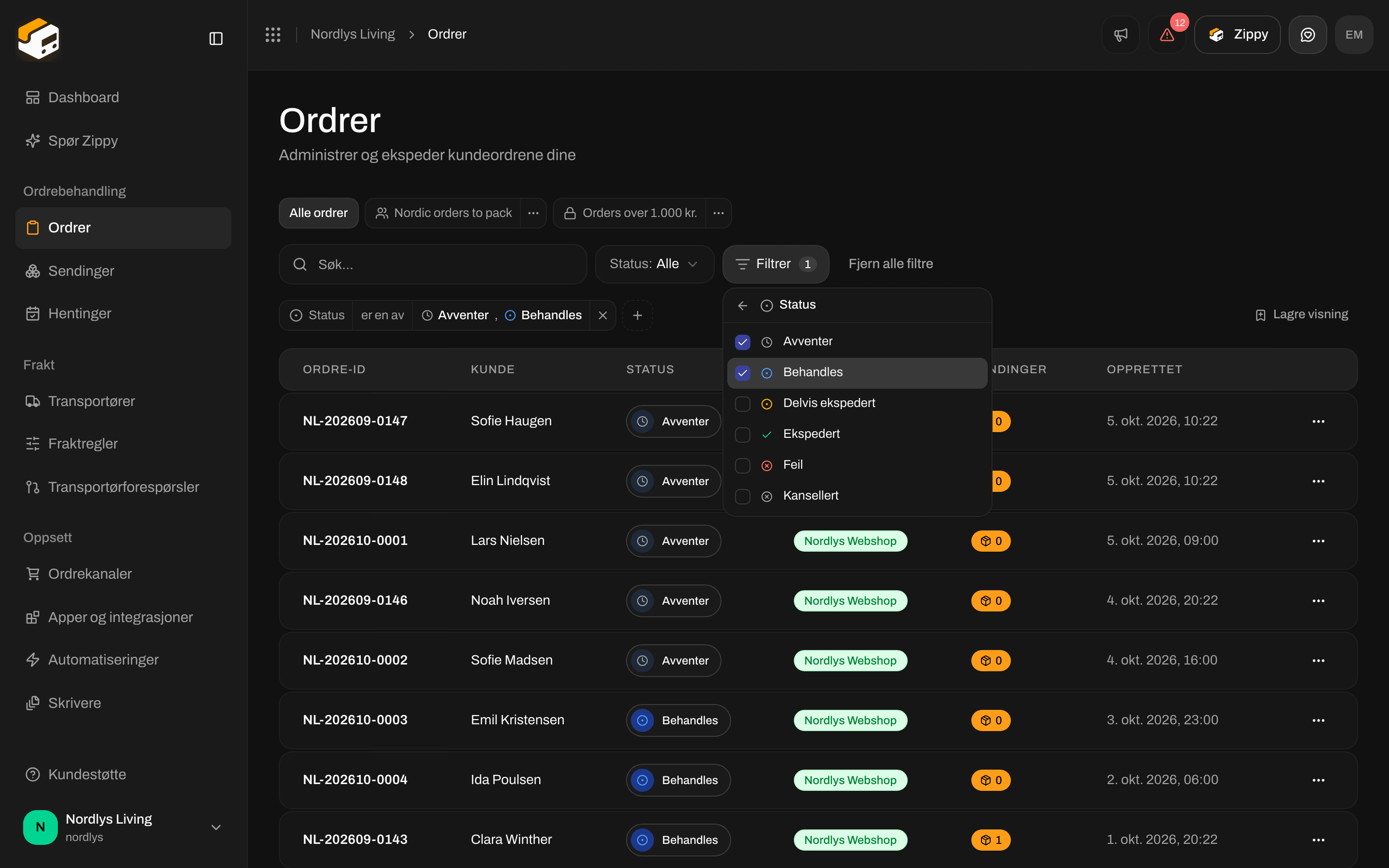Open options for Orders over 1.000 kr.
The width and height of the screenshot is (1389, 868).
coord(718,213)
